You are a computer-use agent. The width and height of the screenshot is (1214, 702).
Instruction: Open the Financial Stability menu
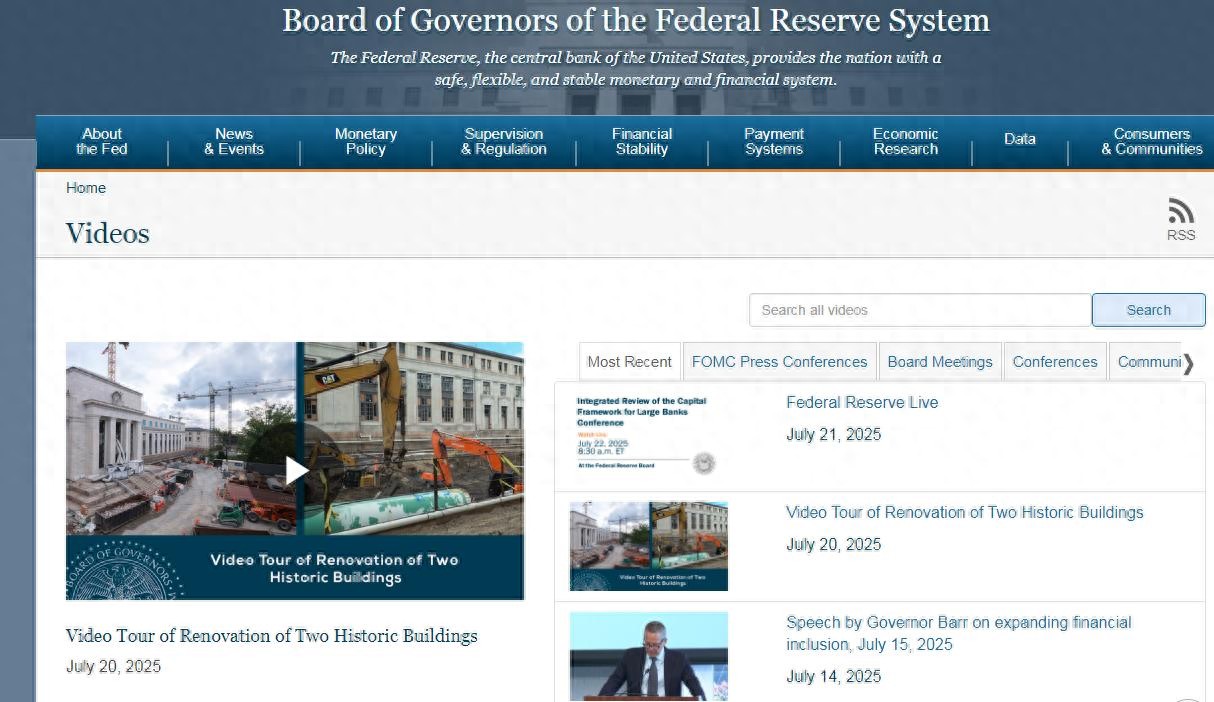tap(642, 141)
